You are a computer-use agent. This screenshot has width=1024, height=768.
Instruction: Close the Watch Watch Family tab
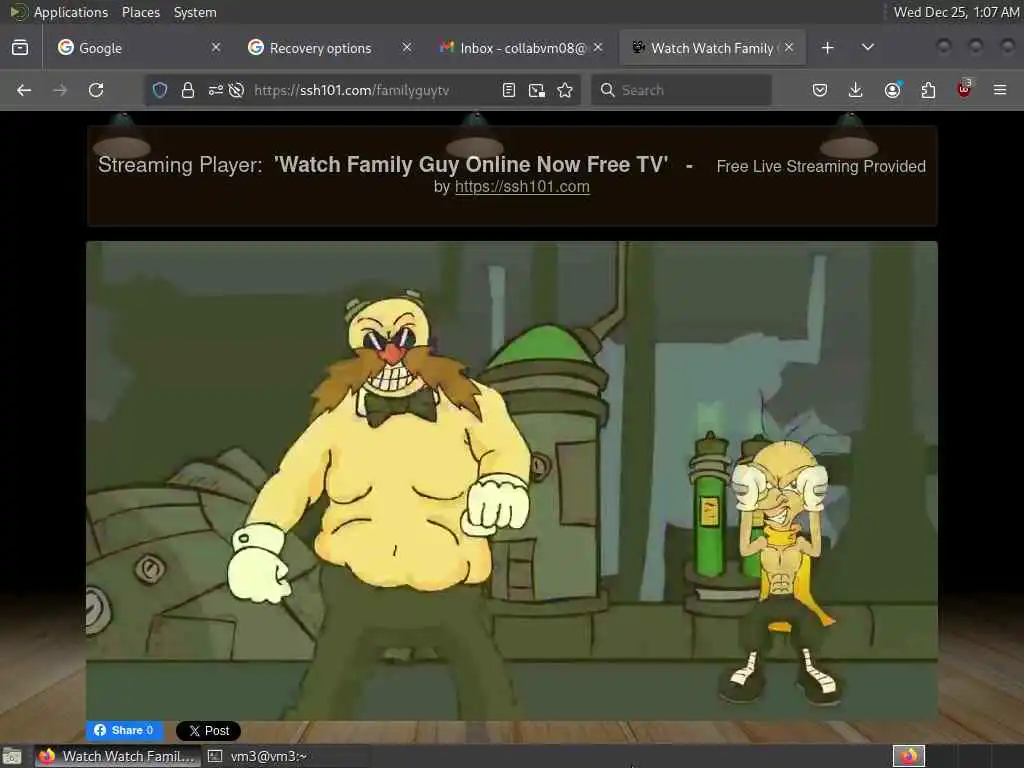click(x=789, y=48)
